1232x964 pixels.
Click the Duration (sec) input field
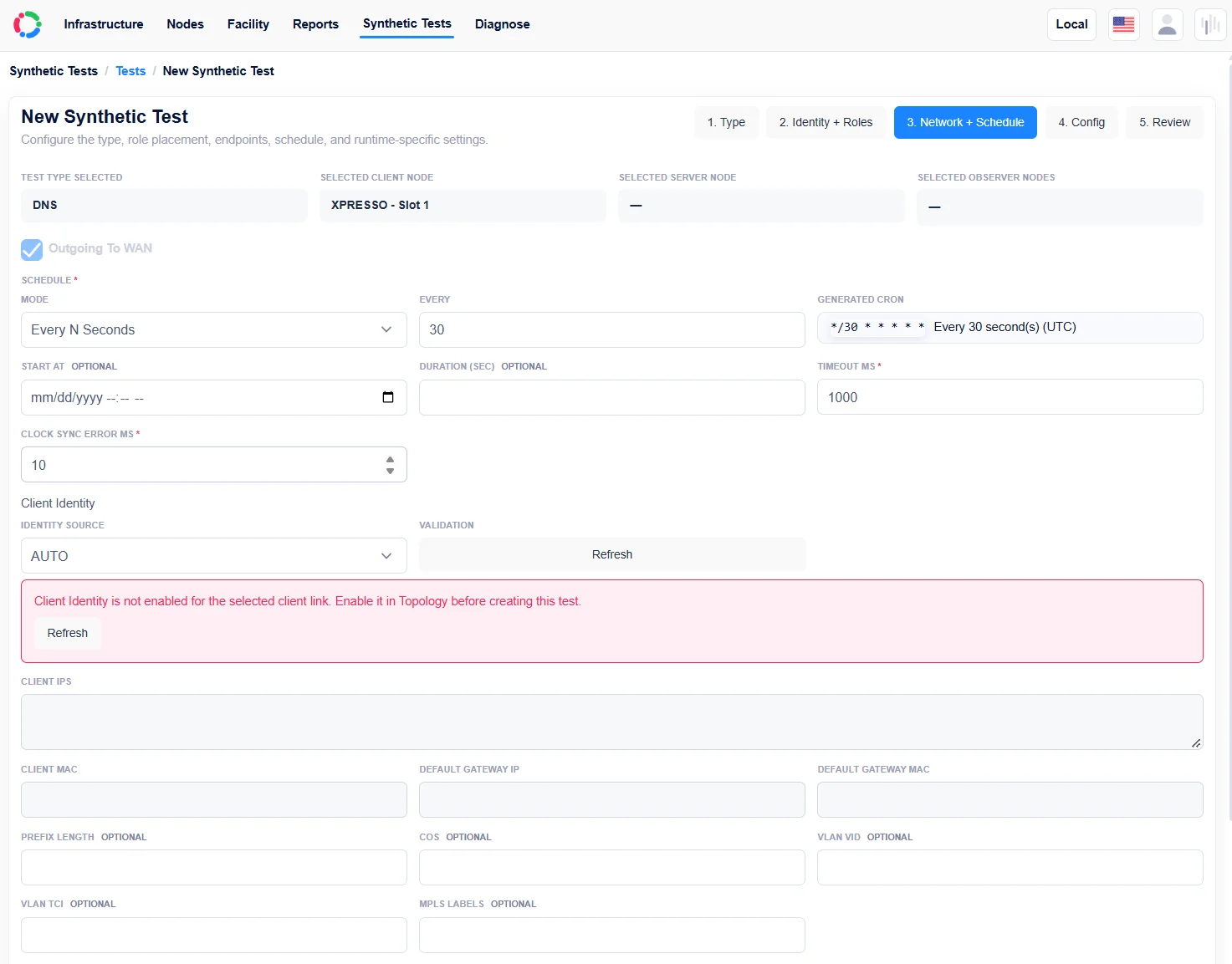(612, 397)
